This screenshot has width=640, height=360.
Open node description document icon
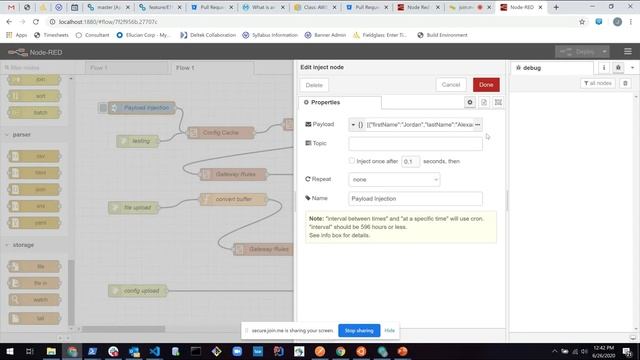(484, 102)
